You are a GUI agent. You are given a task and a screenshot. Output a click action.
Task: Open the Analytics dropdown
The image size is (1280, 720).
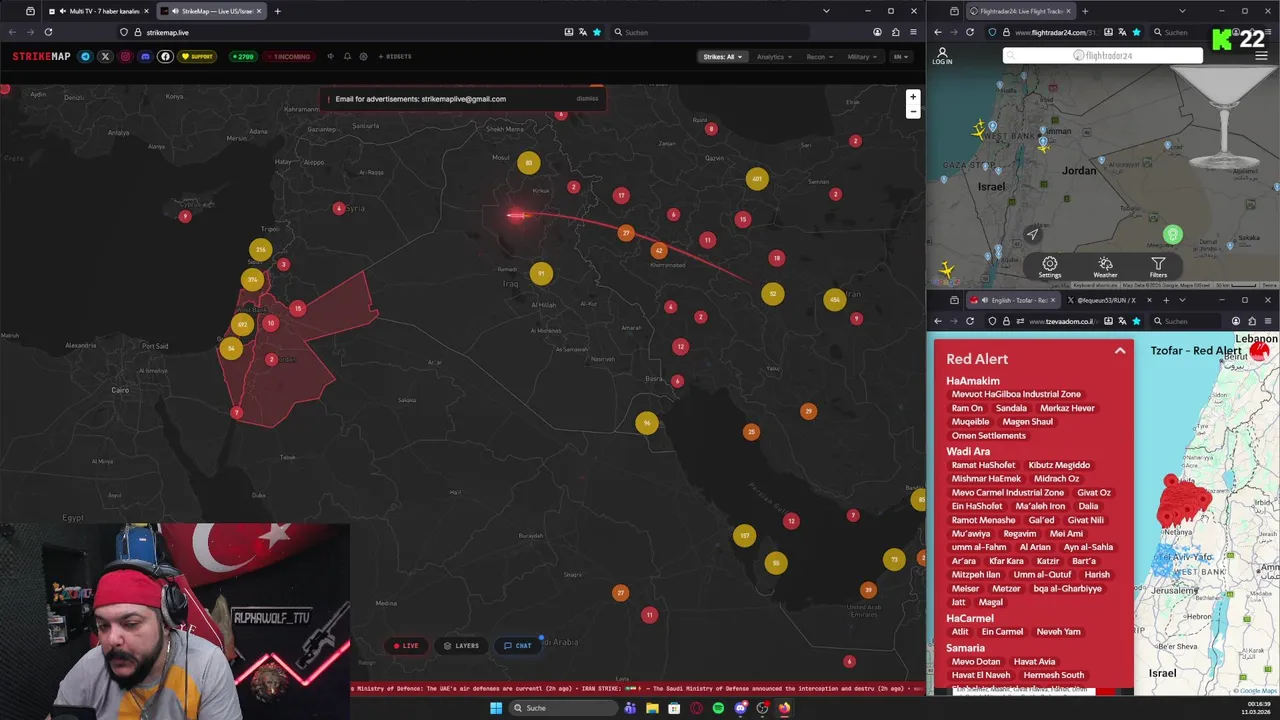click(x=774, y=57)
